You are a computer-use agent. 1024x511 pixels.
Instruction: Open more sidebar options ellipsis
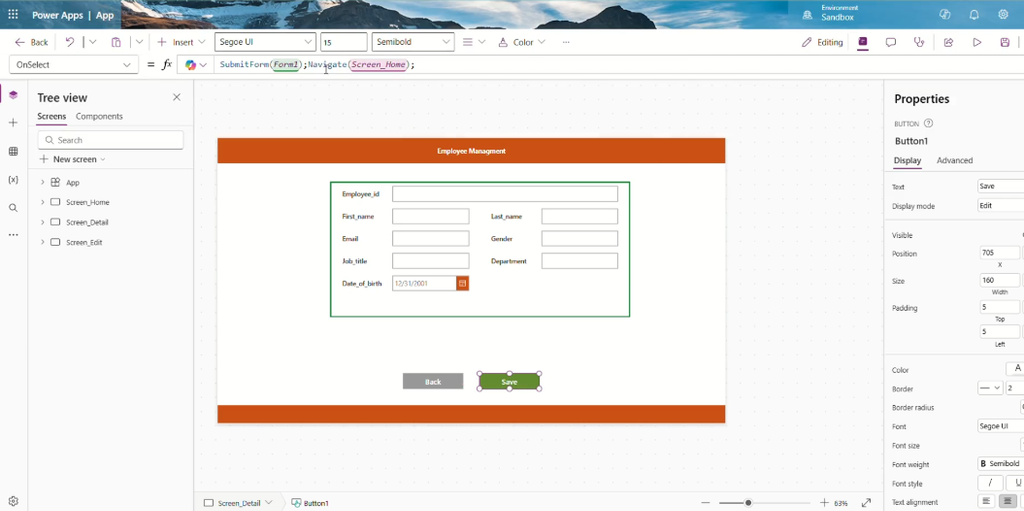click(x=13, y=235)
